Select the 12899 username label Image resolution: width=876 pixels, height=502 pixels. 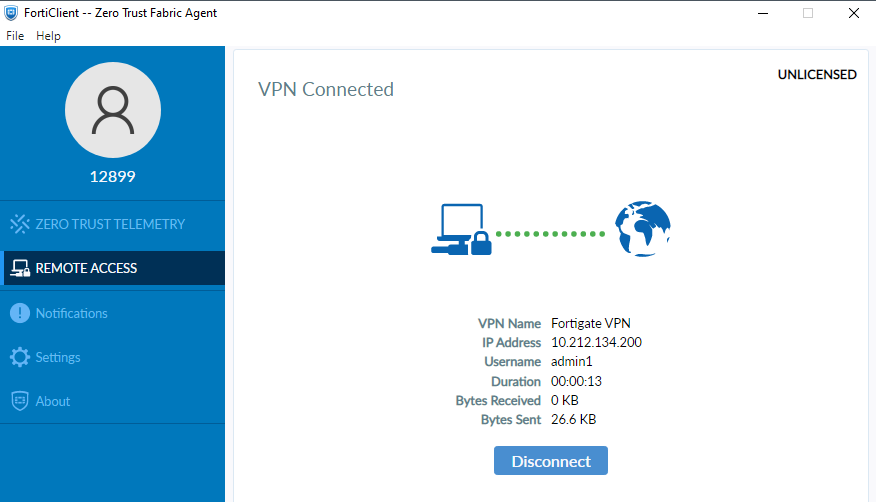point(113,176)
